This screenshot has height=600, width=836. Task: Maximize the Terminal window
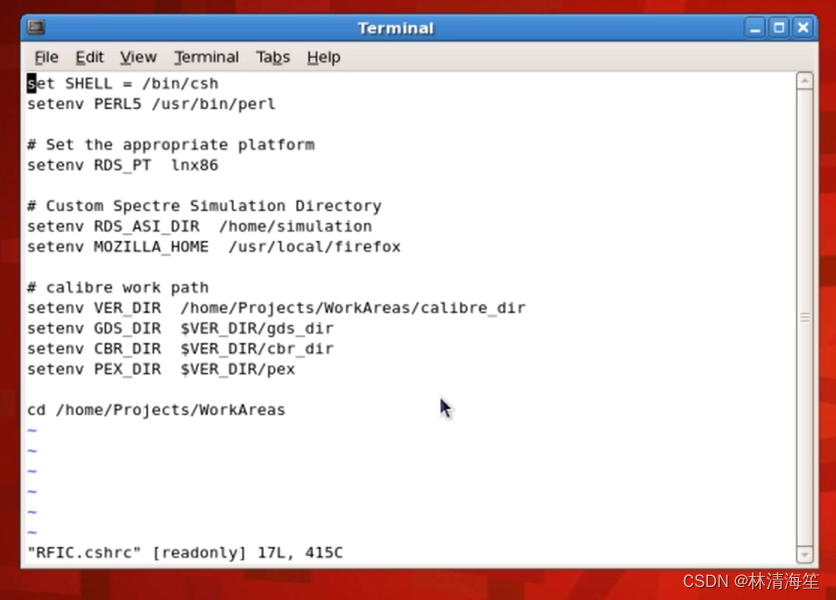[778, 28]
